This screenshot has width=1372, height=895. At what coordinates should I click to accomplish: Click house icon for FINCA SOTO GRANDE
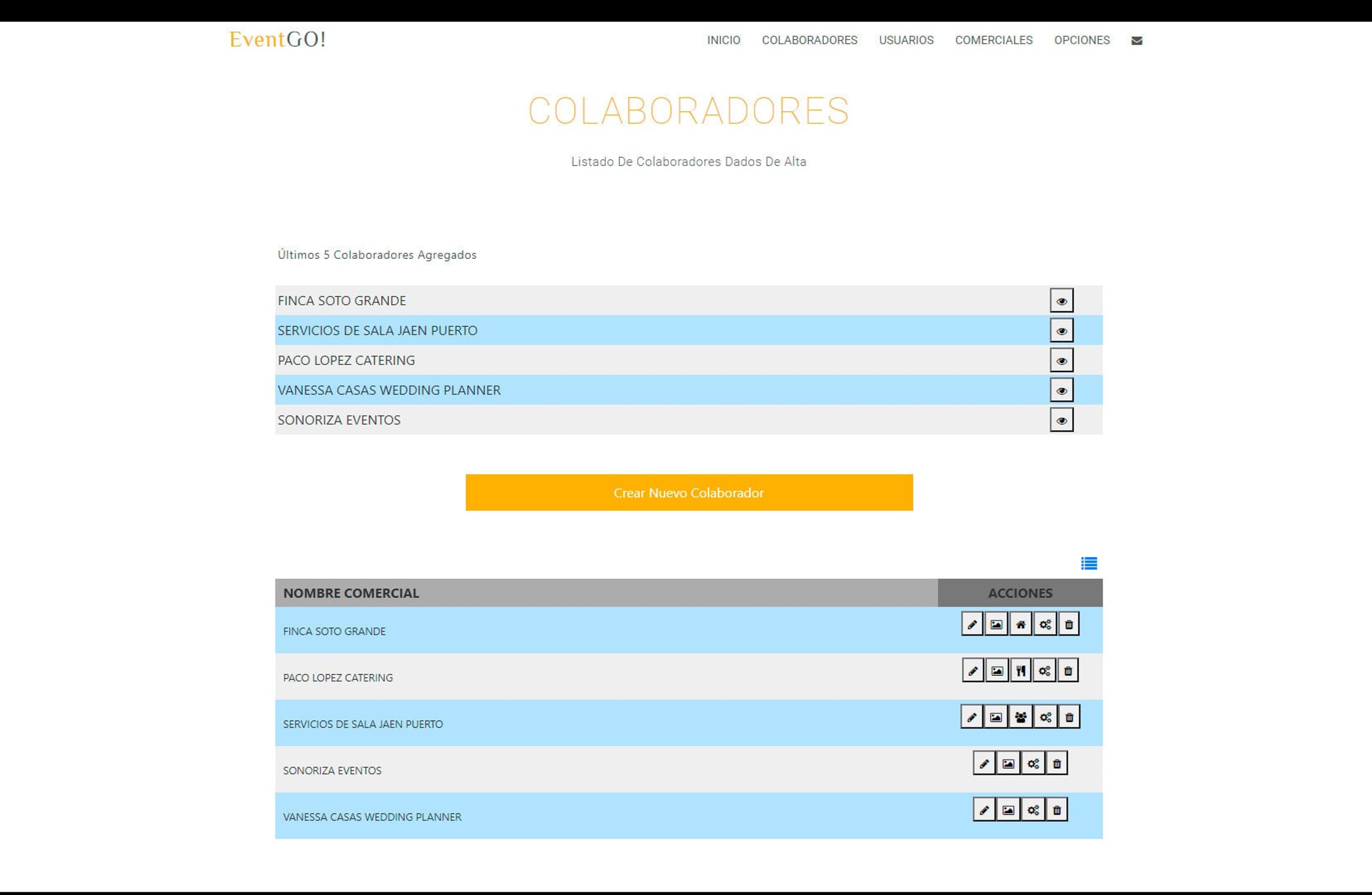coord(1020,624)
